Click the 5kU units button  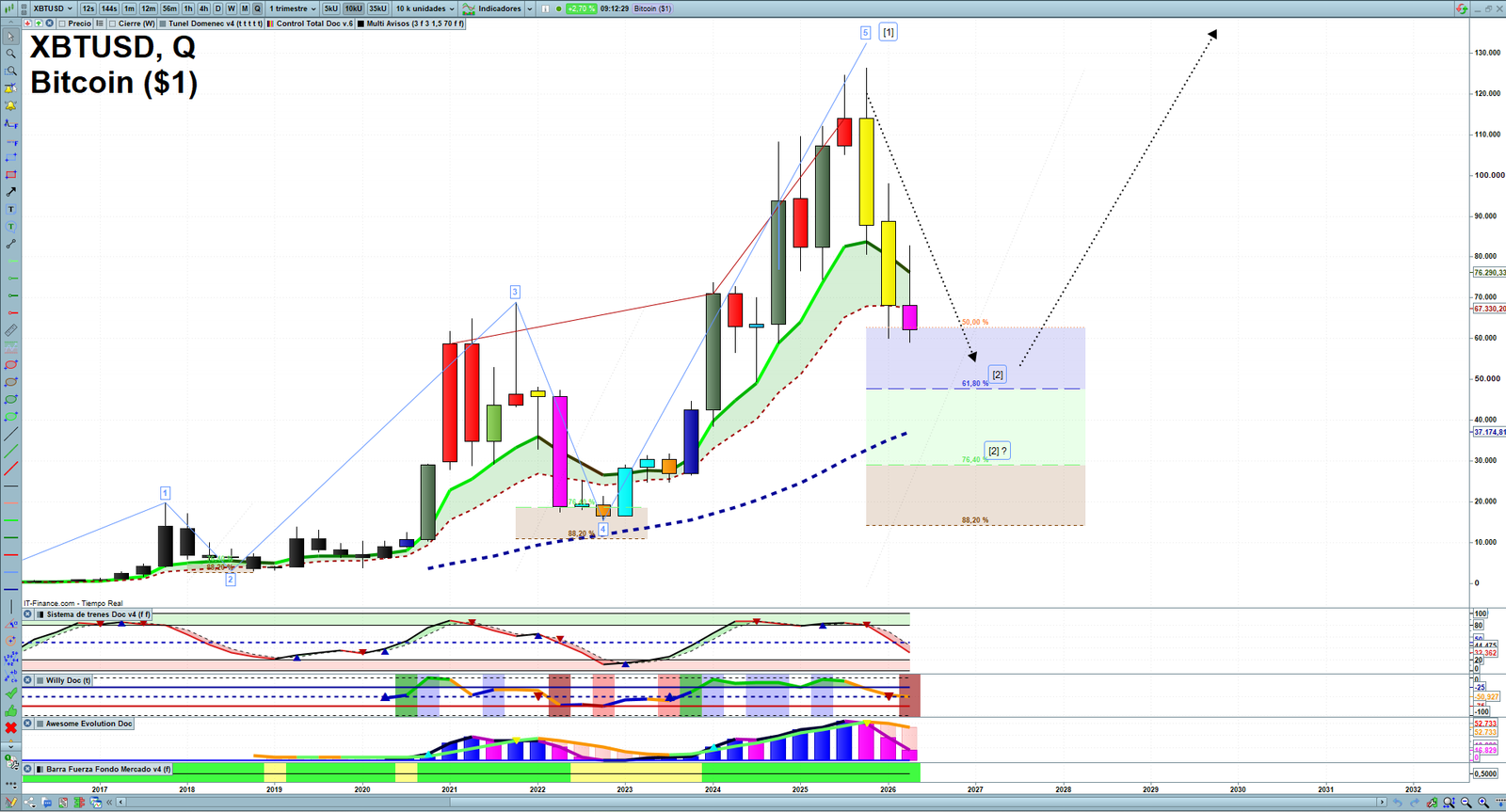pyautogui.click(x=330, y=8)
